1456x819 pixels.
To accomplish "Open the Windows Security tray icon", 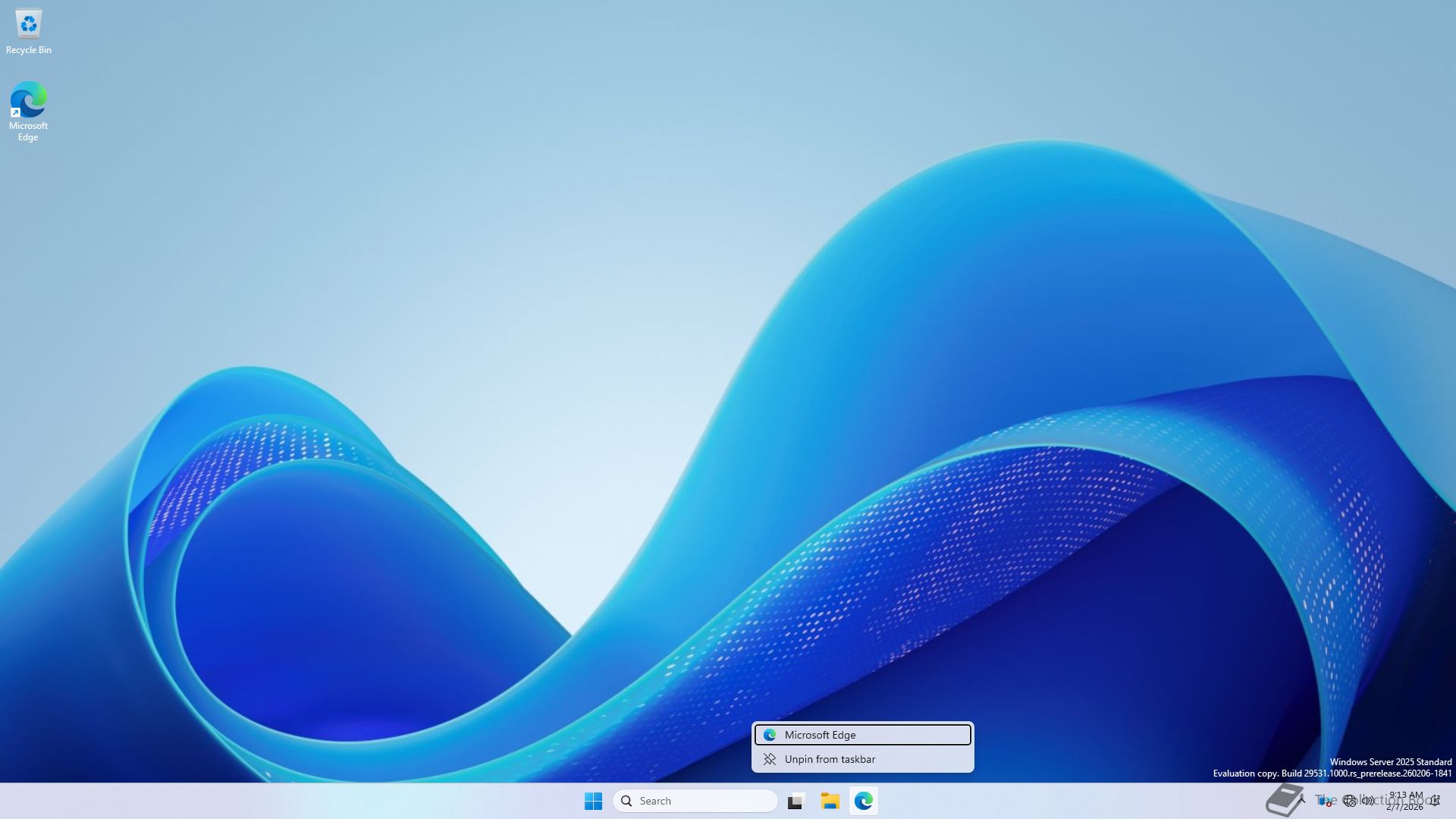I will point(1325,801).
